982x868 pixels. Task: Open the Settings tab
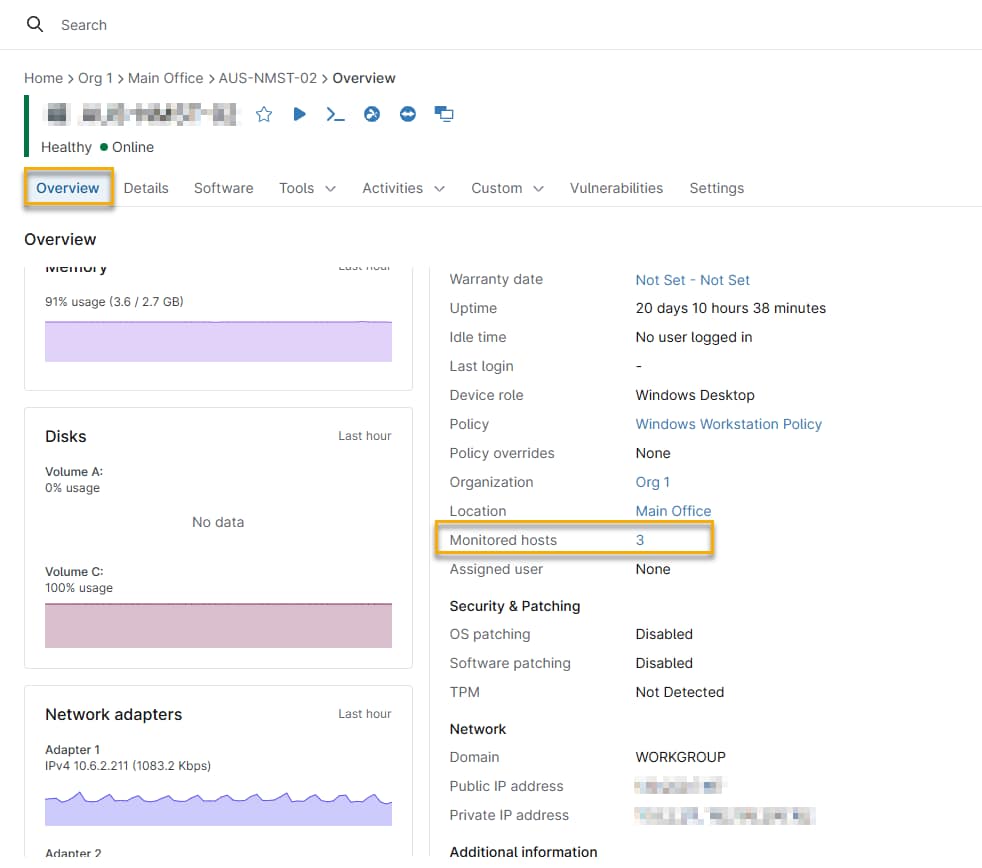point(716,188)
